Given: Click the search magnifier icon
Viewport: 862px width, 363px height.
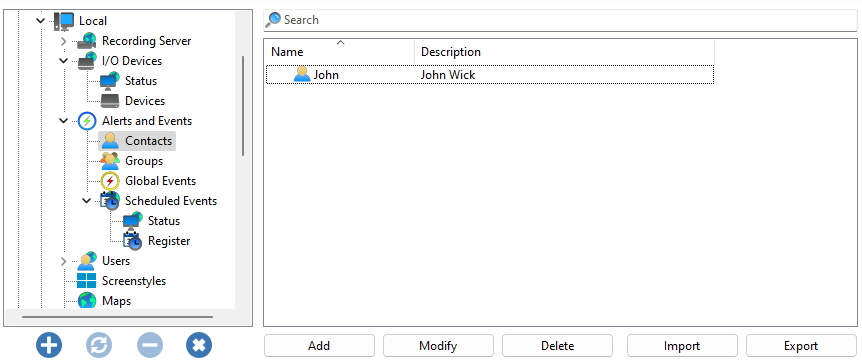Looking at the screenshot, I should tap(273, 20).
